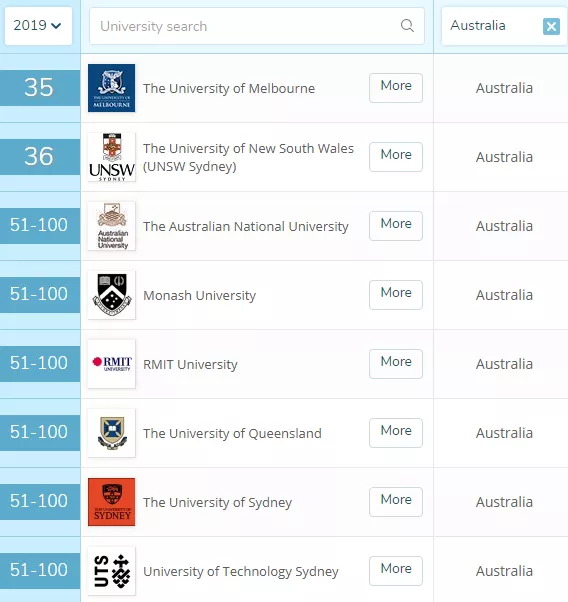Open the 2019 year dropdown

coord(38,26)
